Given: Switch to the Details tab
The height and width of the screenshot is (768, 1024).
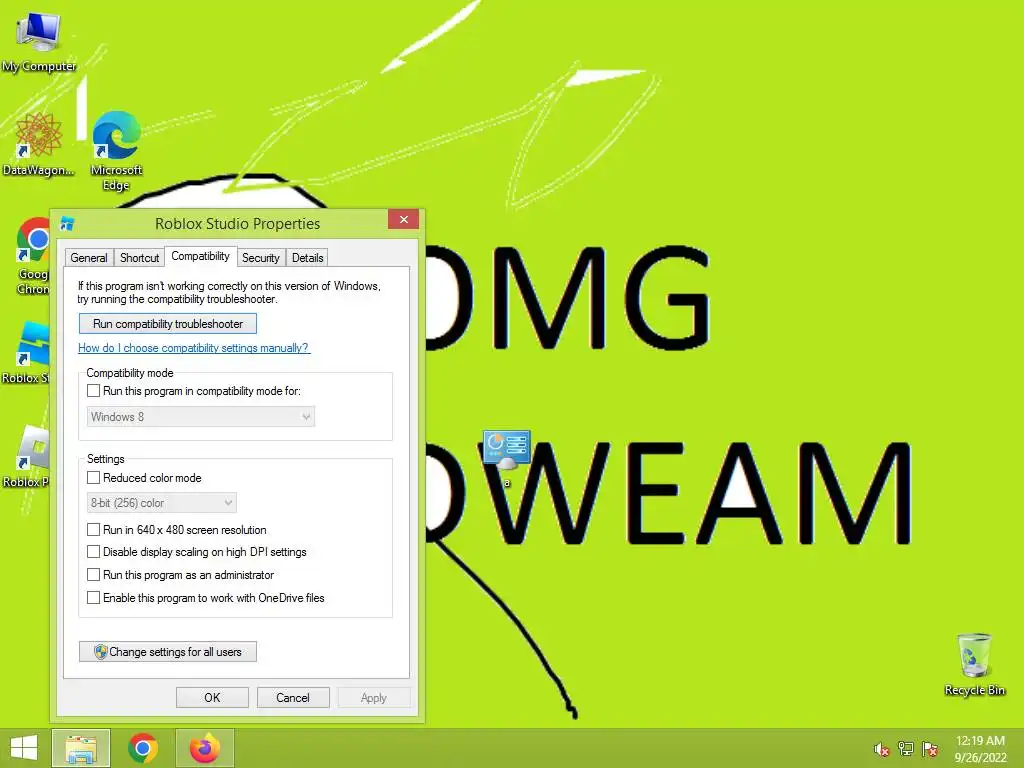Looking at the screenshot, I should (308, 257).
